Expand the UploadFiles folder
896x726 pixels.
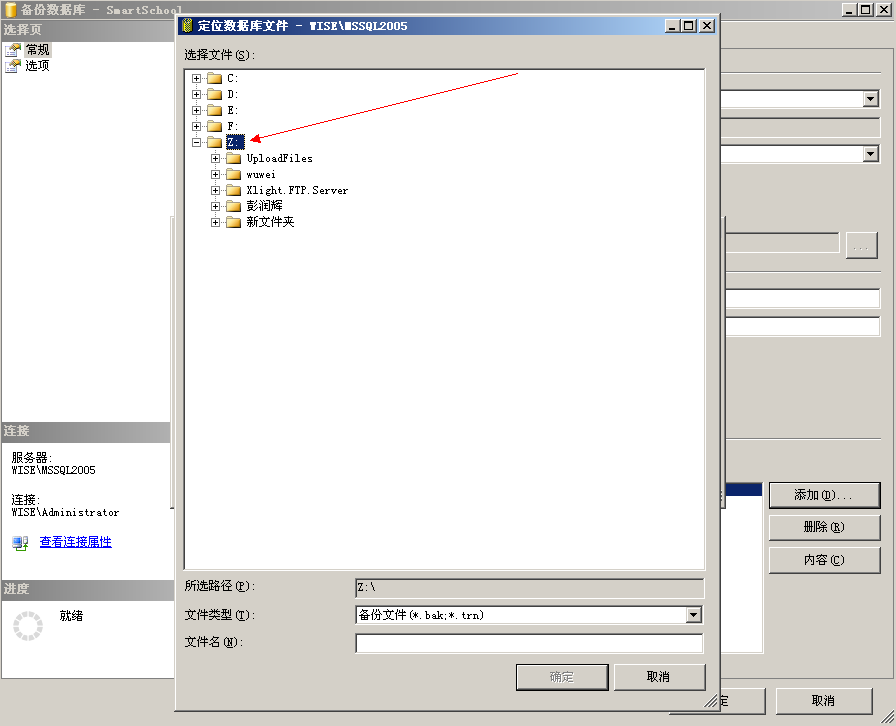[x=215, y=158]
